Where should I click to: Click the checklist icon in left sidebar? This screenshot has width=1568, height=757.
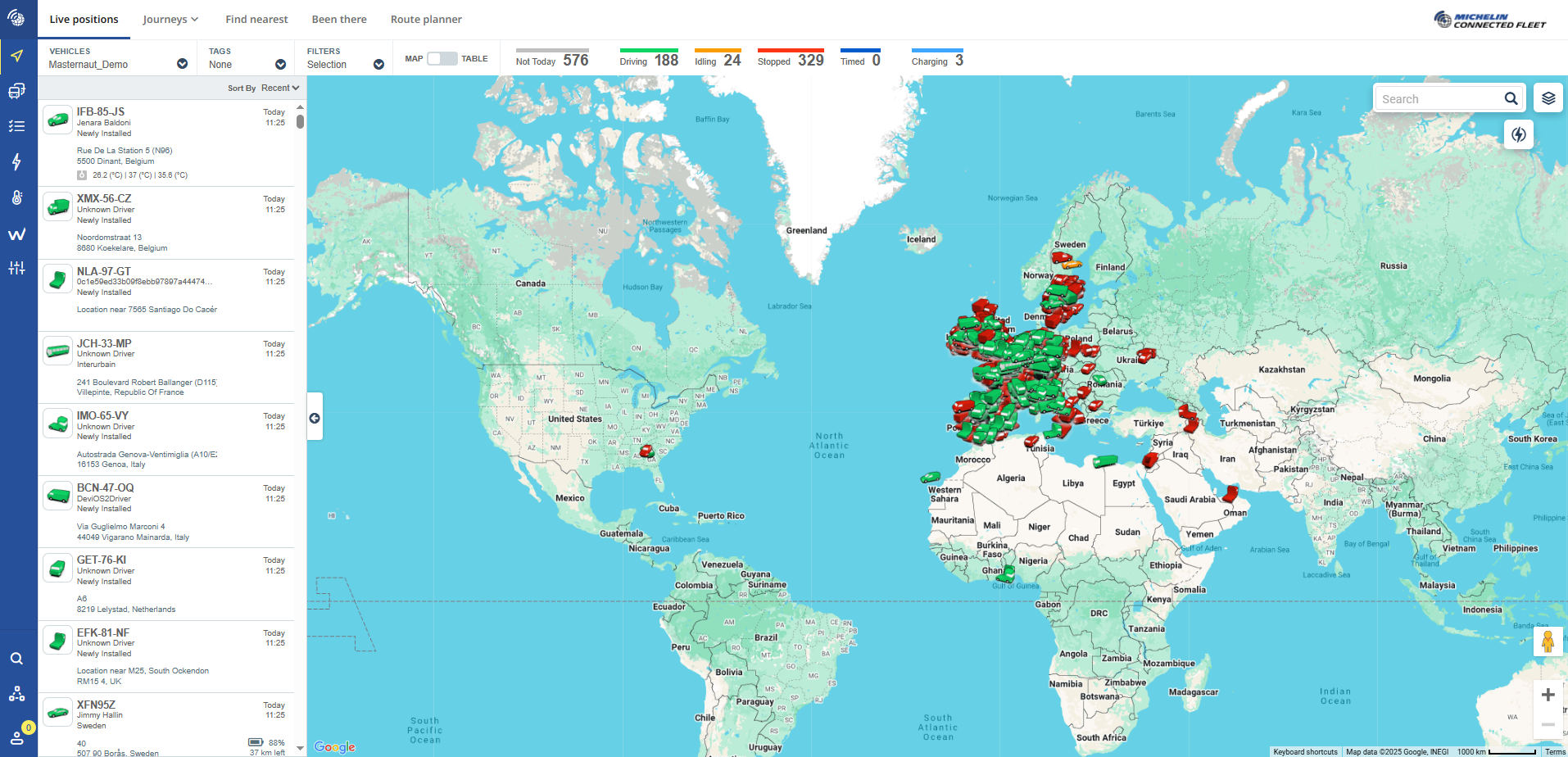tap(16, 126)
